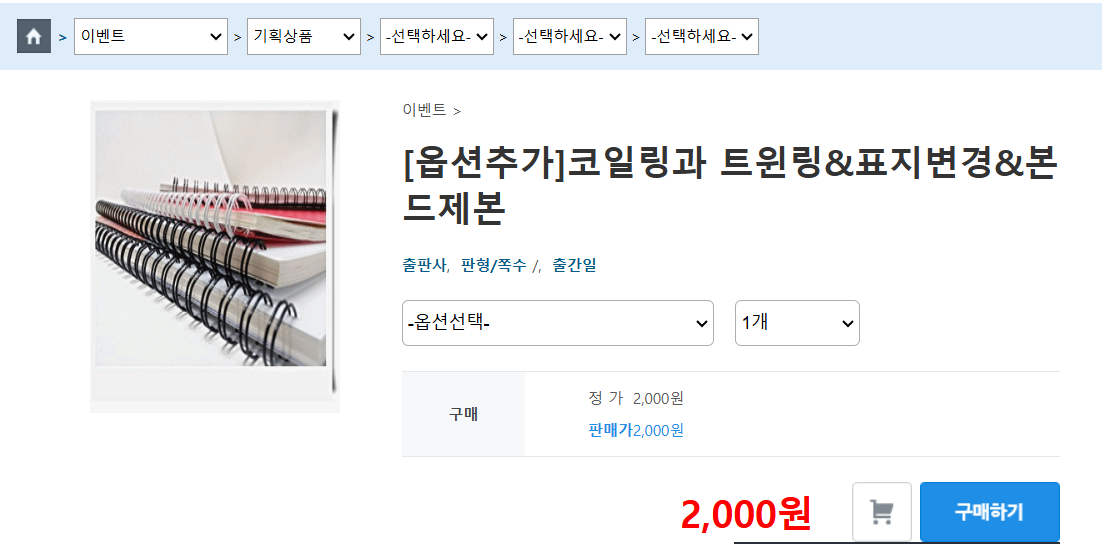The height and width of the screenshot is (548, 1102).
Task: Click the spiral notebook product image
Action: (211, 239)
